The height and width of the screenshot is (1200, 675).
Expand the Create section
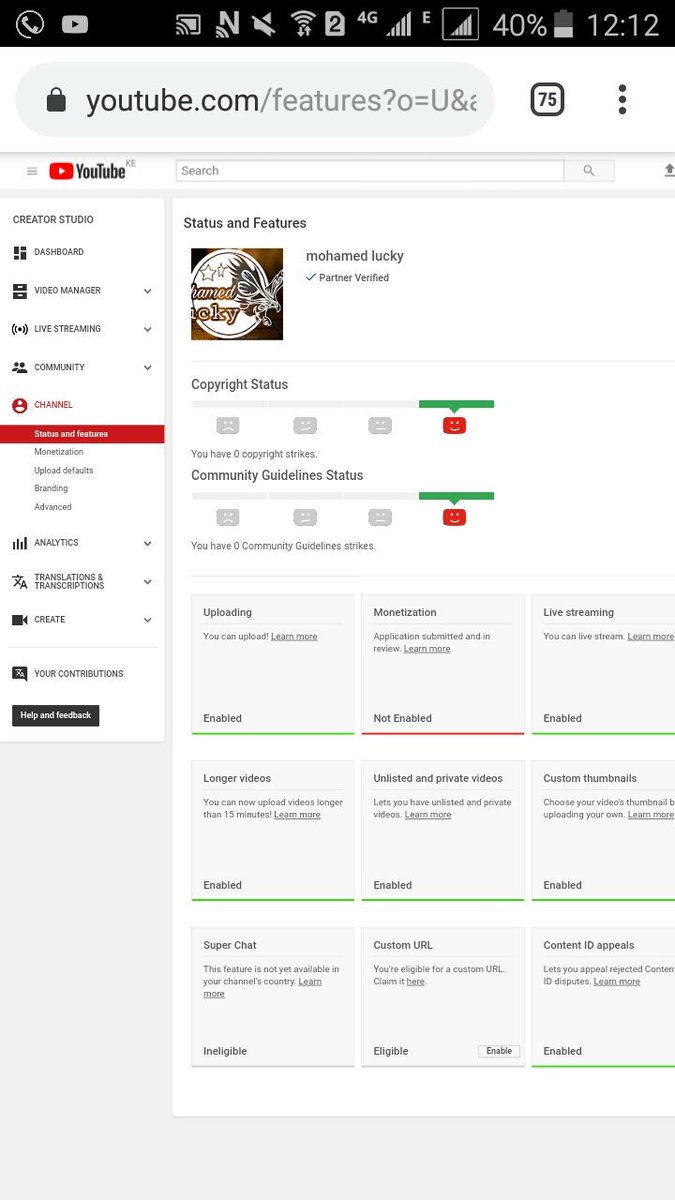pos(147,620)
